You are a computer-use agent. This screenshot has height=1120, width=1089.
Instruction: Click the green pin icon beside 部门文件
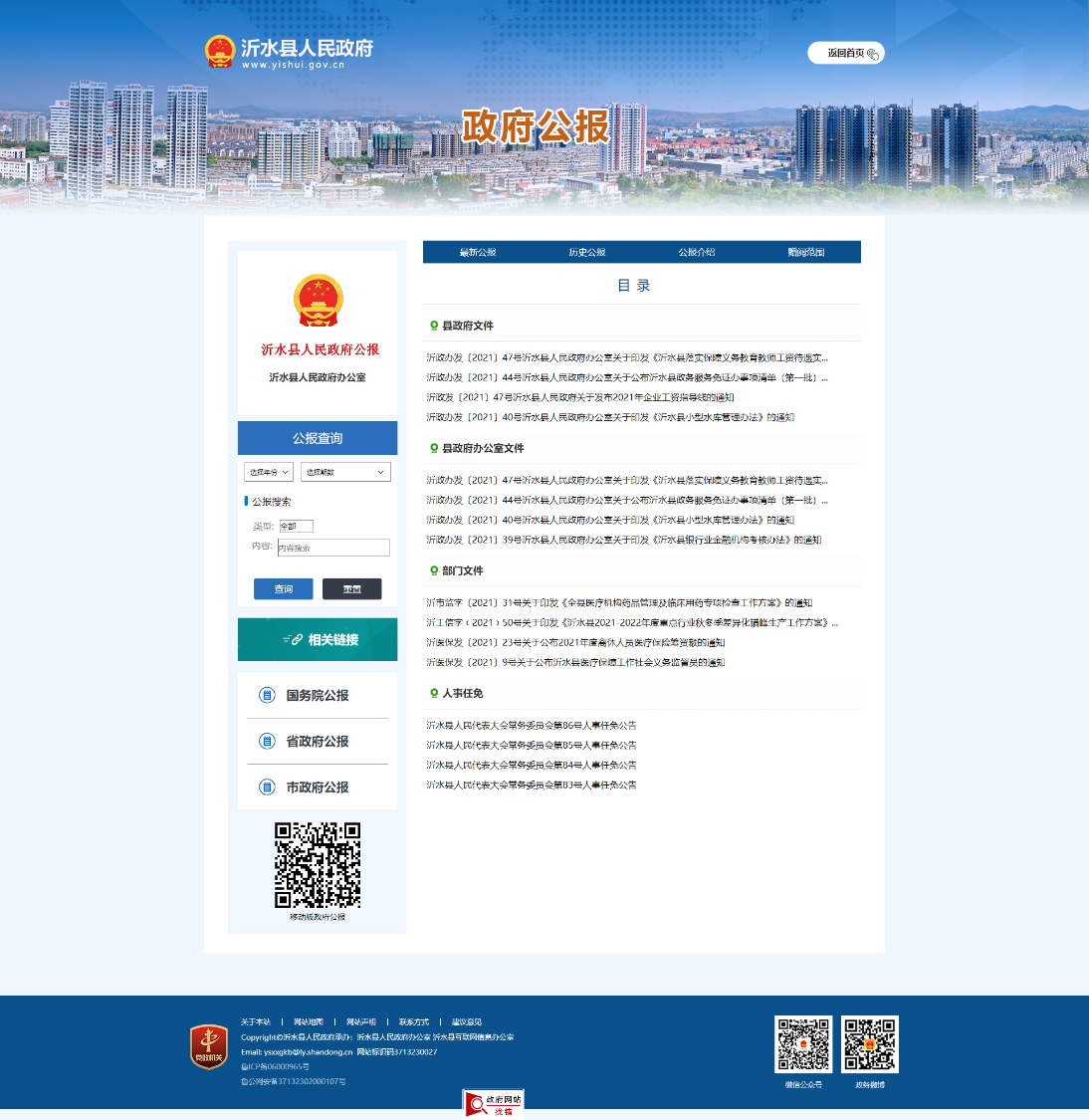(434, 570)
